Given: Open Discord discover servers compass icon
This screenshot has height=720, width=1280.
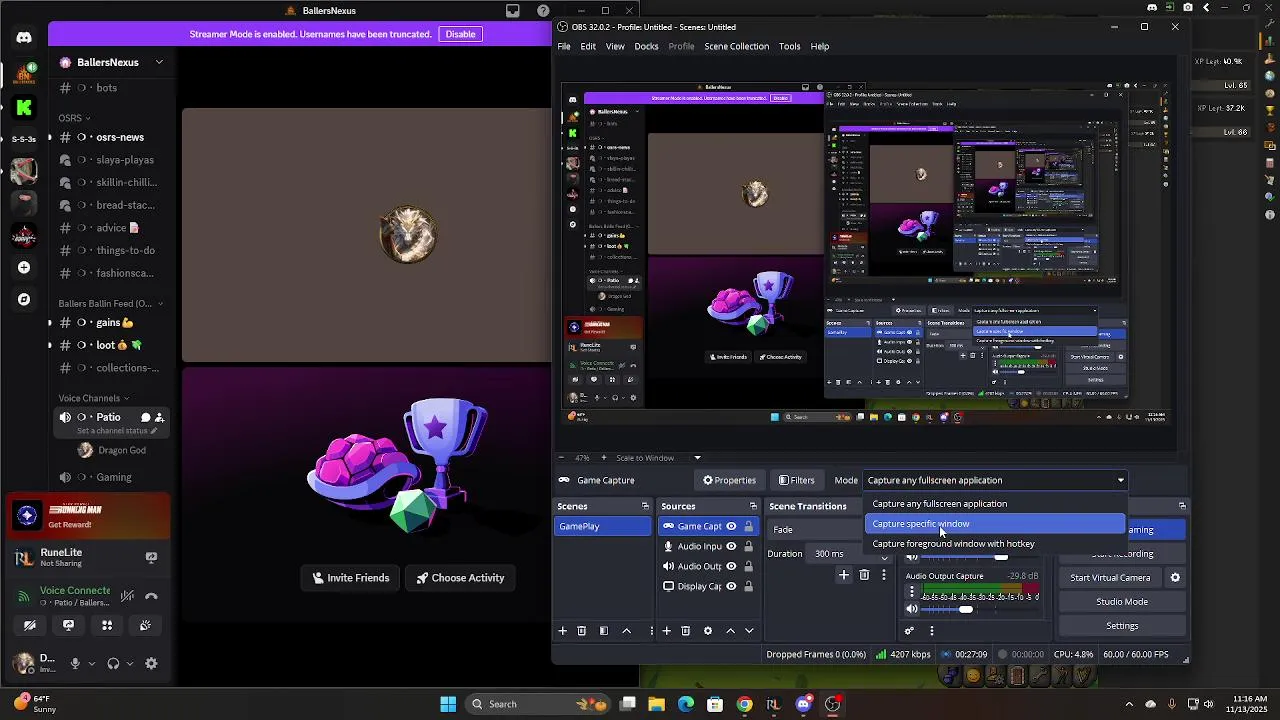Looking at the screenshot, I should (x=24, y=299).
